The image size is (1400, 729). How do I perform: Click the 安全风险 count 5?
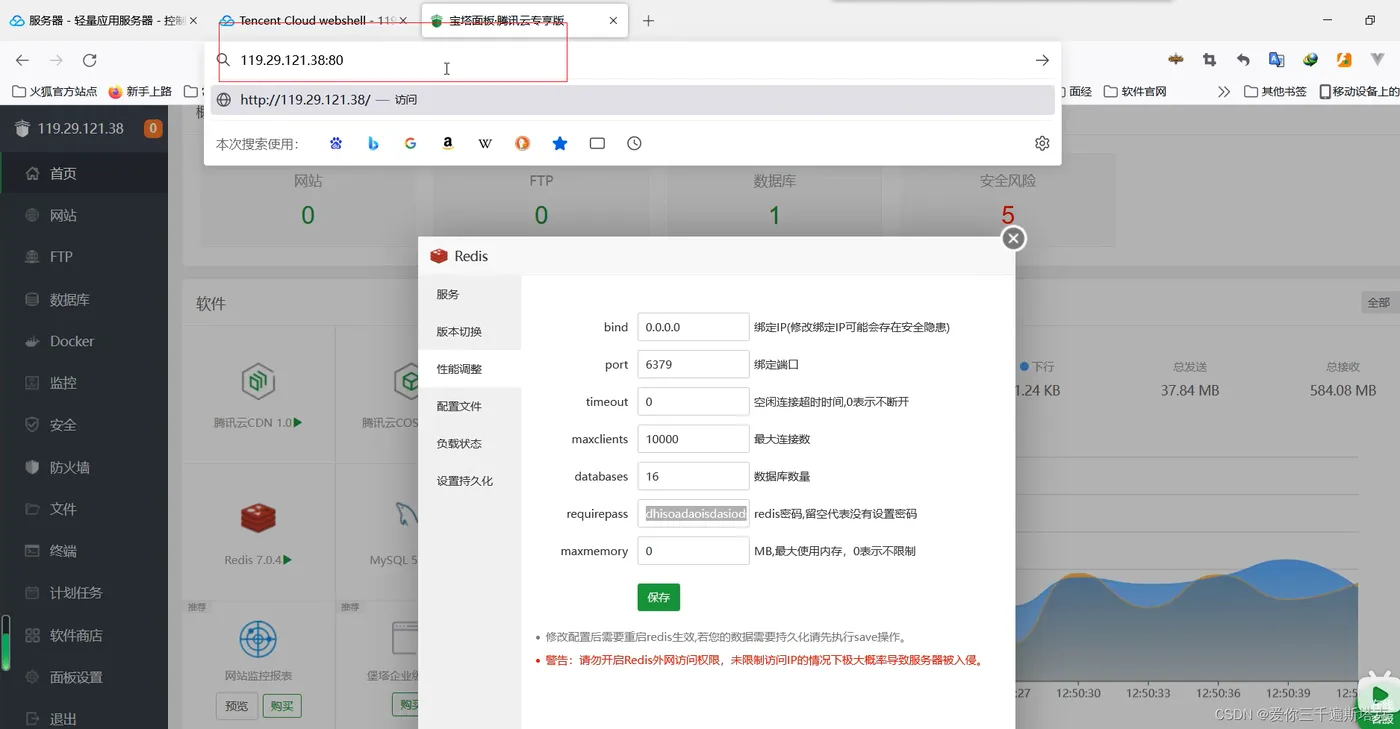click(x=1008, y=215)
